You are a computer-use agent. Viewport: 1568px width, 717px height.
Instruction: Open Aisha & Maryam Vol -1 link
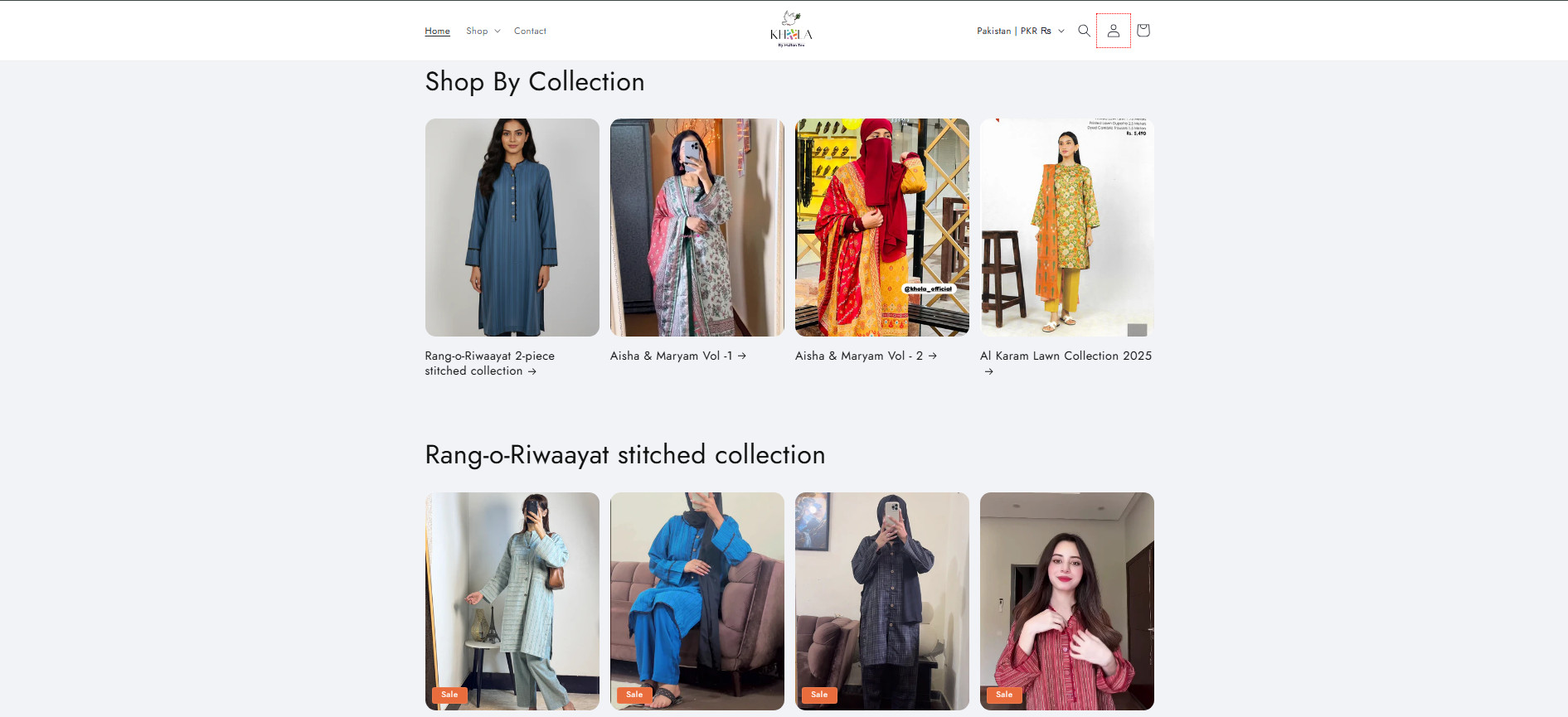(671, 356)
